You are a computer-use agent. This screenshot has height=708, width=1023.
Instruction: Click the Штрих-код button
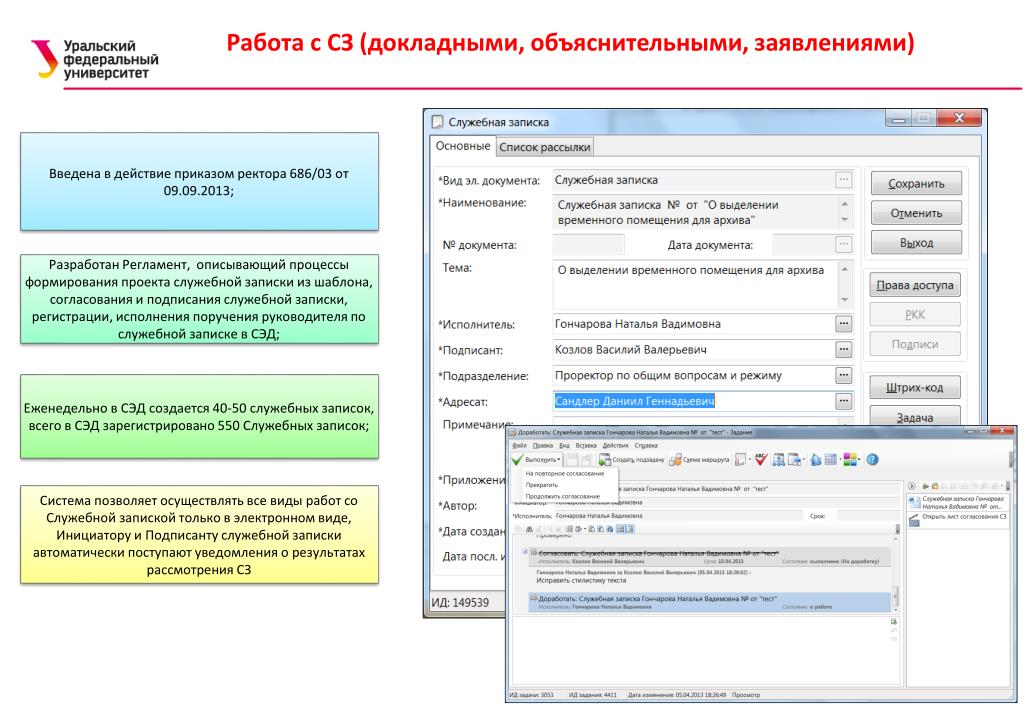pyautogui.click(x=915, y=388)
